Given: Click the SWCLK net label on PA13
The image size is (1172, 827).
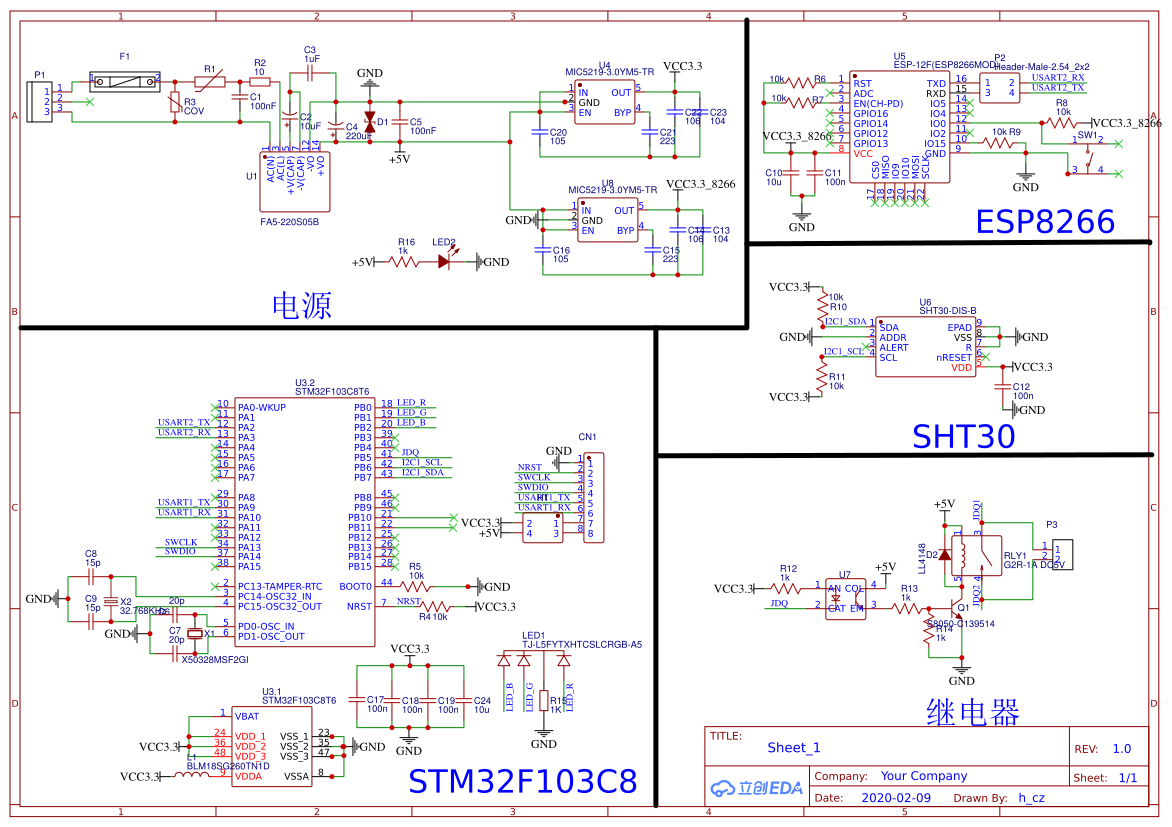Looking at the screenshot, I should coord(181,543).
